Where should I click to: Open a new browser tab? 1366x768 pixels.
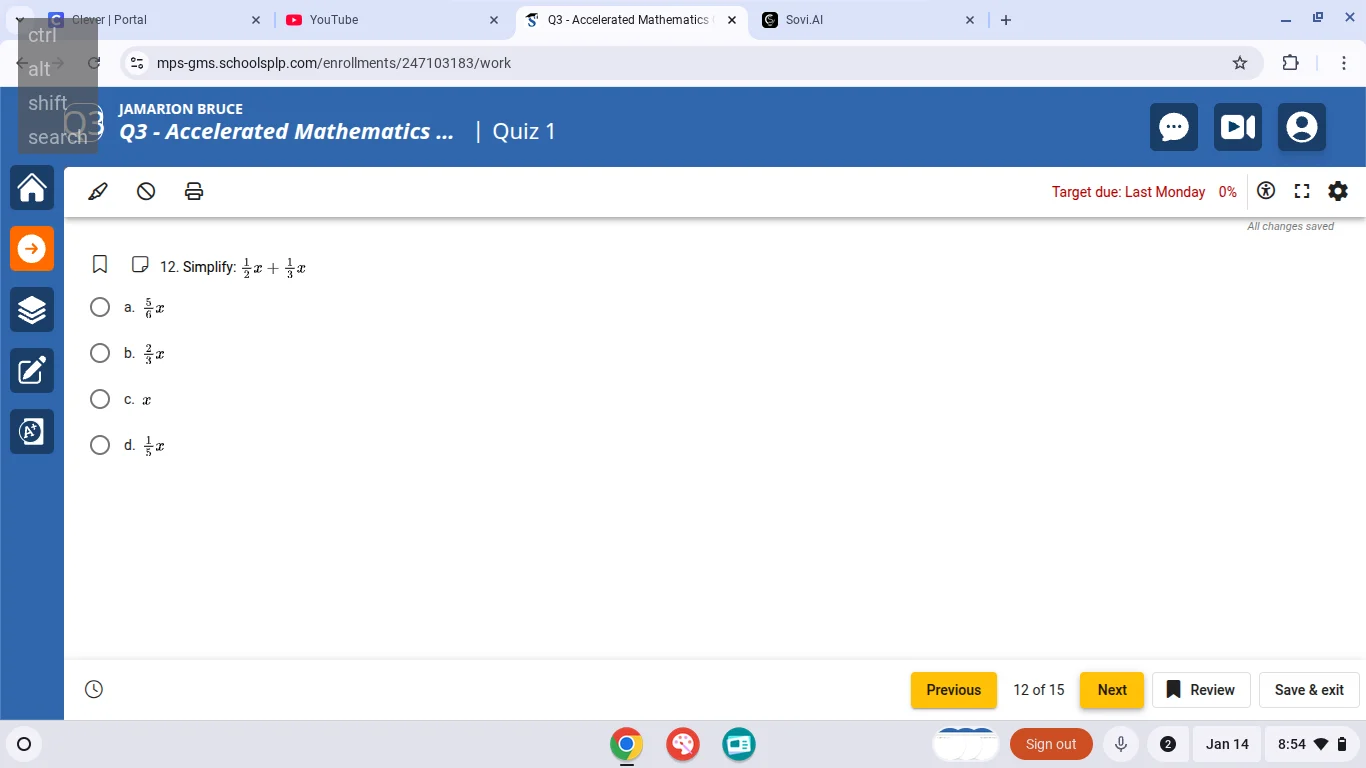pos(1006,20)
